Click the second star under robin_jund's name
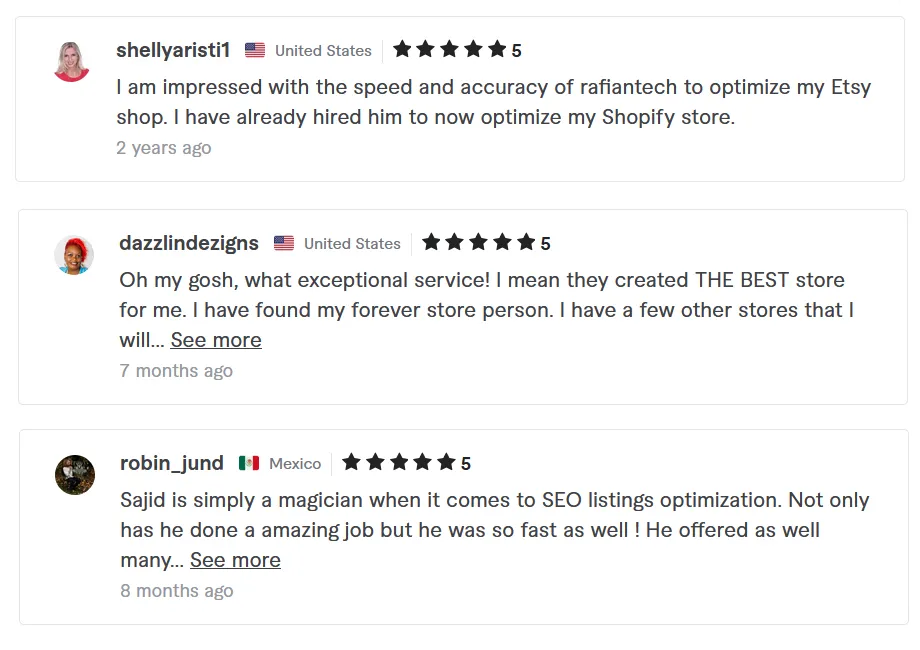Viewport: 920px width, 650px height. click(x=377, y=462)
